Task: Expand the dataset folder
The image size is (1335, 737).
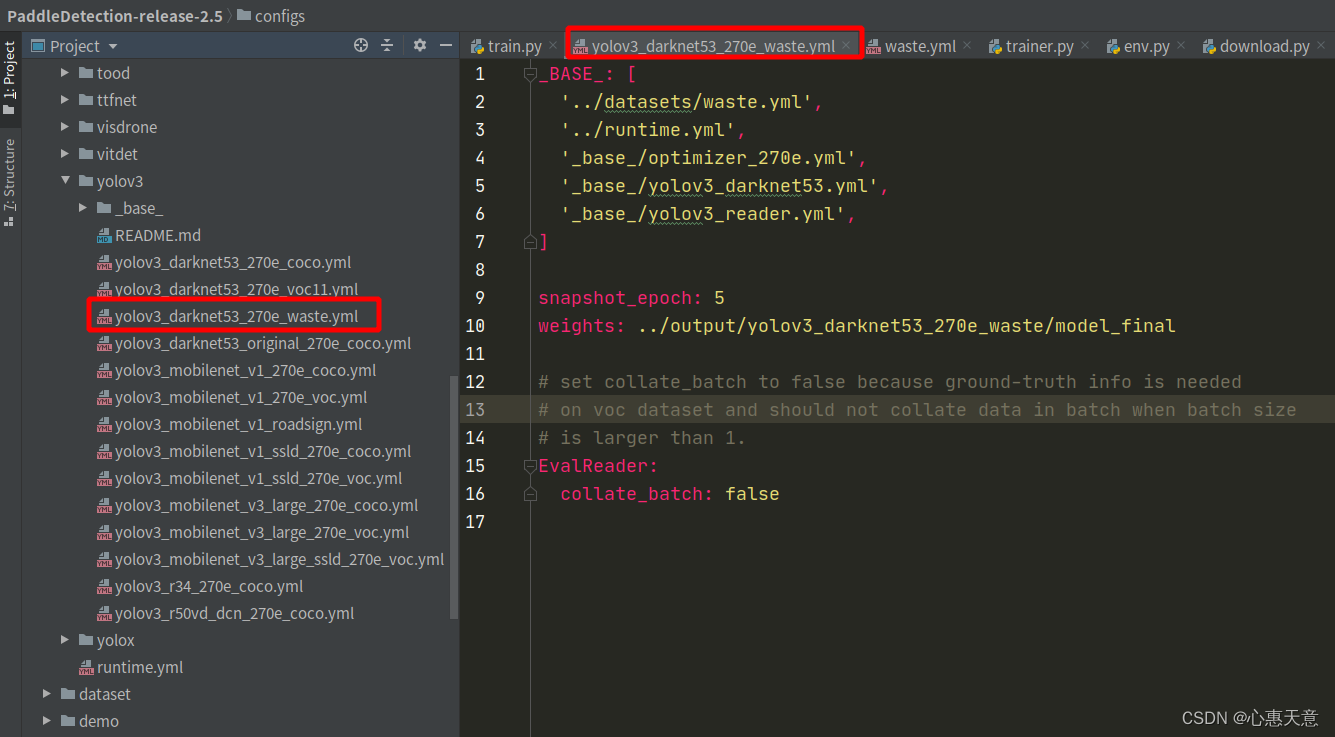Action: 46,693
